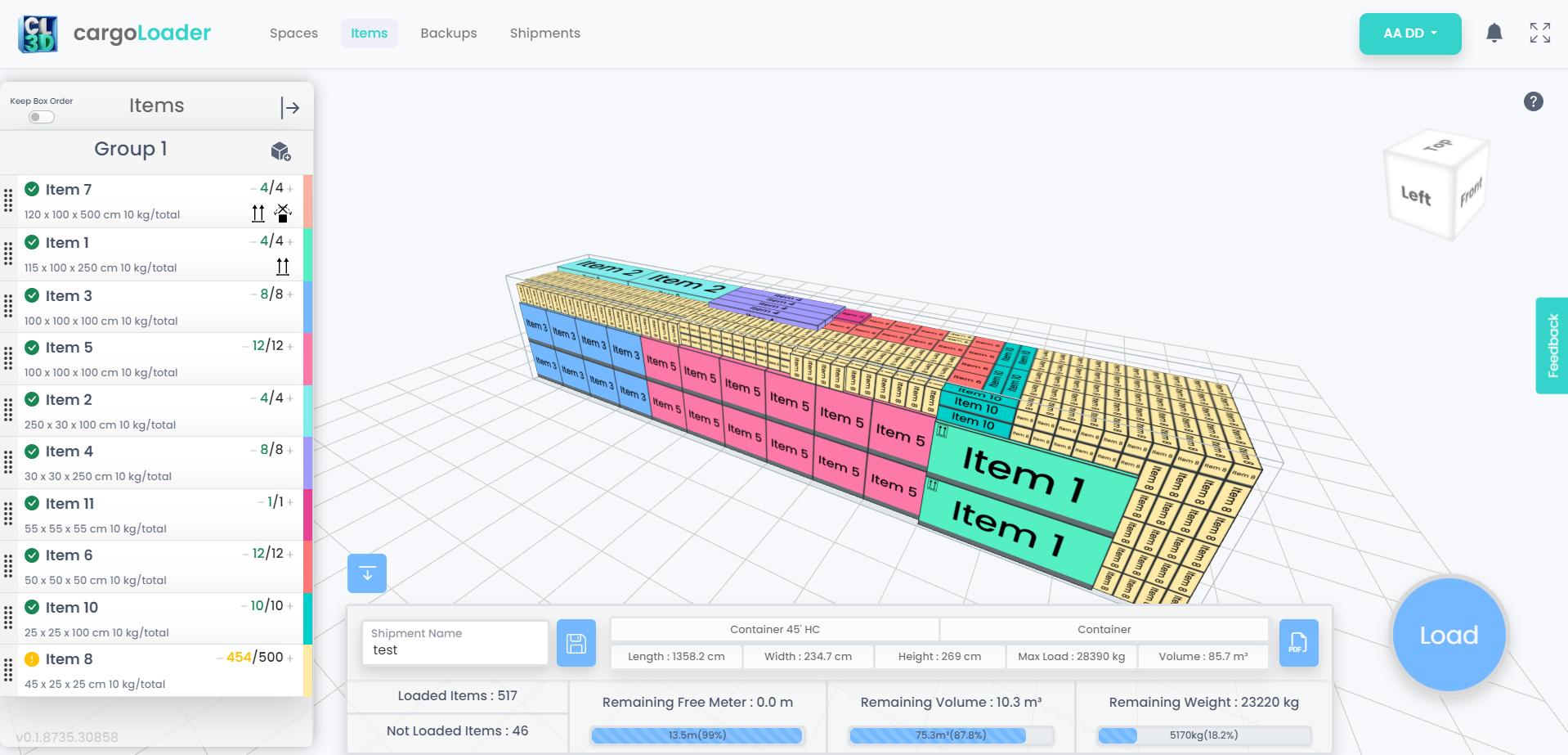Switch to the Shipments tab

544,34
